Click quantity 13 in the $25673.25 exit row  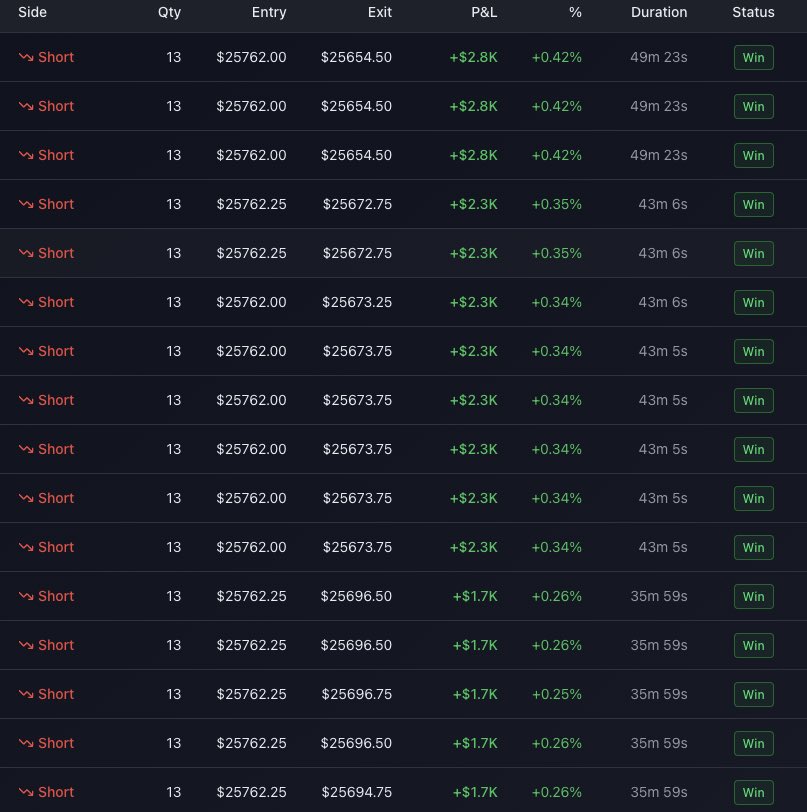(174, 302)
